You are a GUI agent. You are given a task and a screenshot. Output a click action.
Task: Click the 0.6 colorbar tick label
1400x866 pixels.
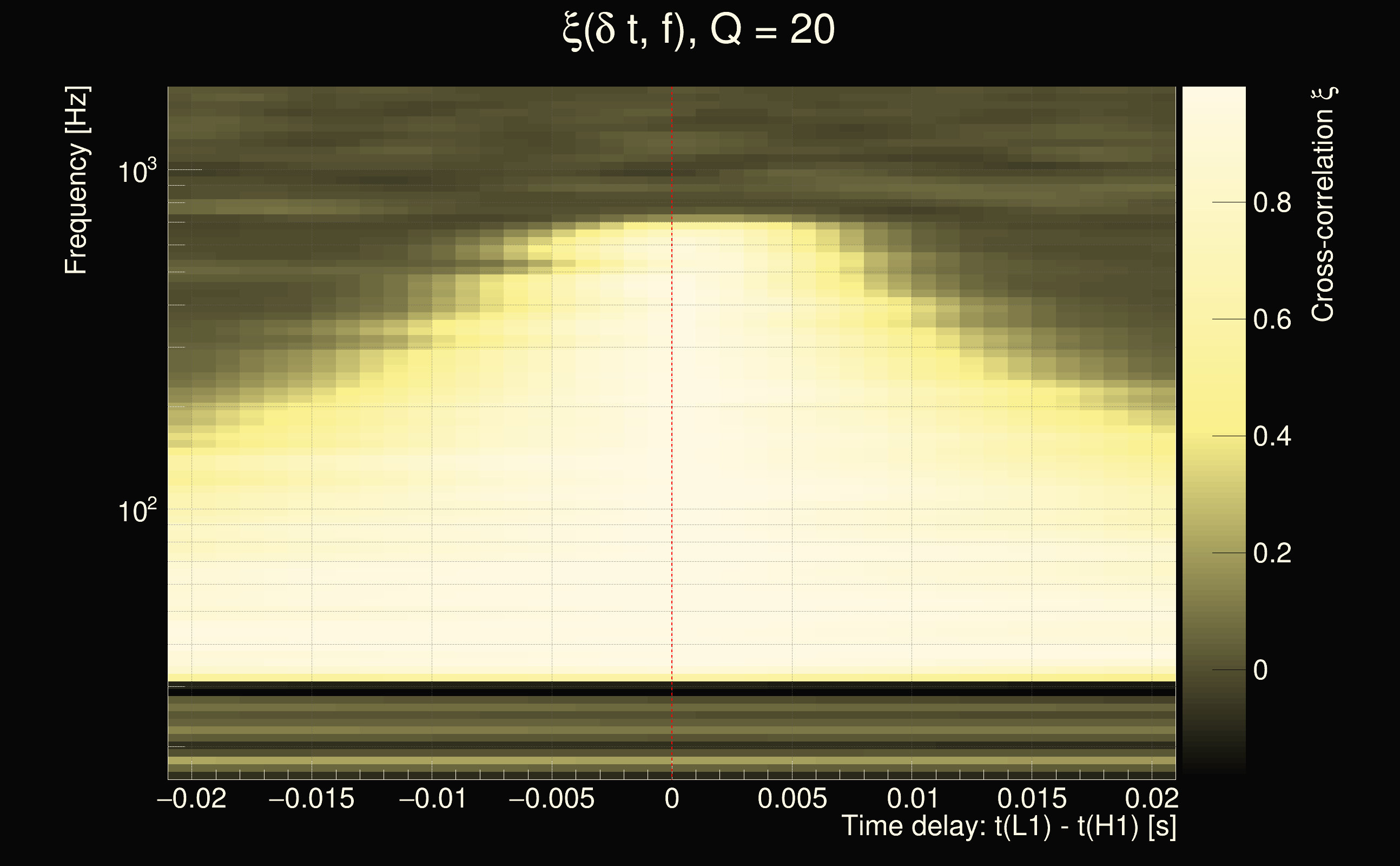click(1272, 319)
